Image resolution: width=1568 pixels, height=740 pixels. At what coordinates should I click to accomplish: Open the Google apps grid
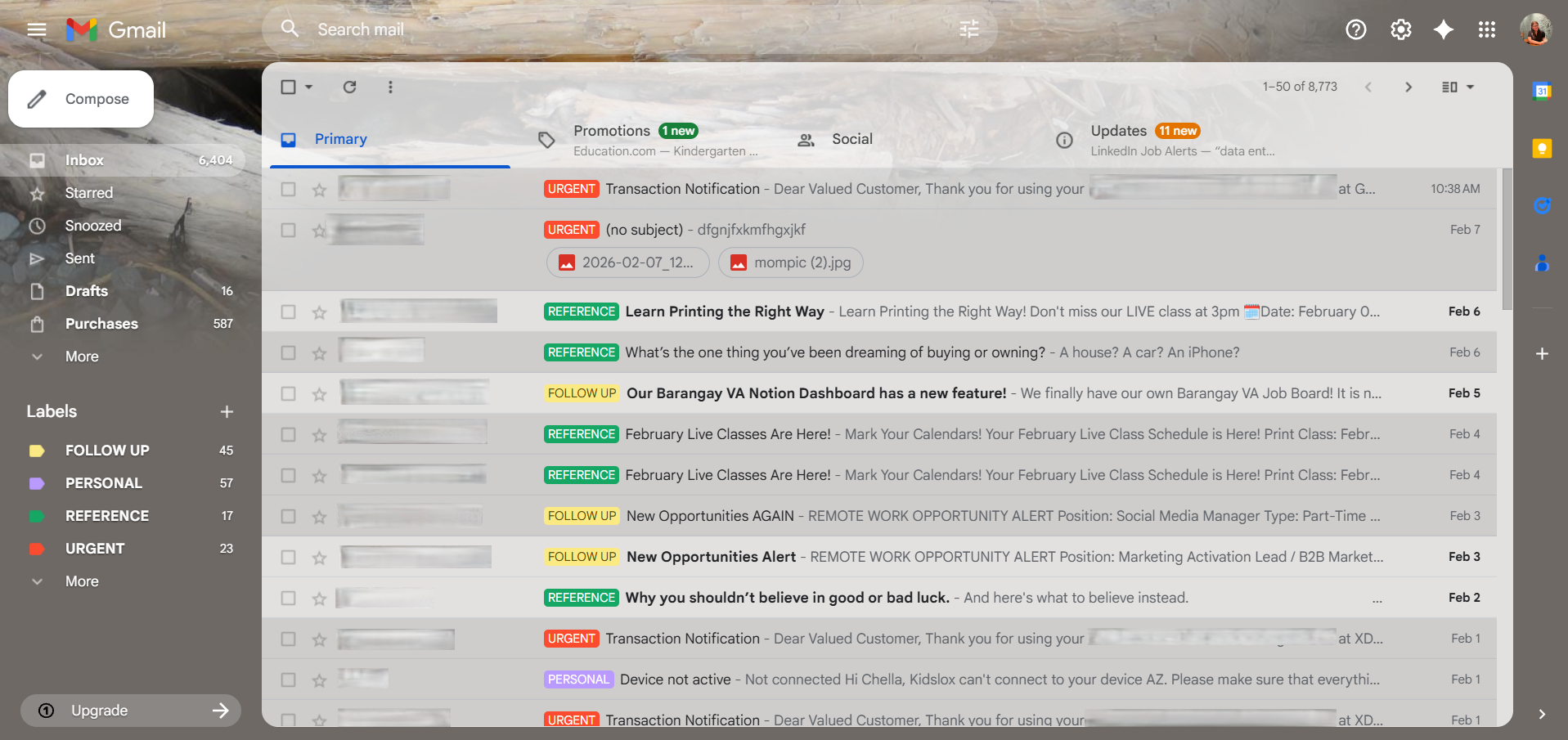(x=1487, y=30)
